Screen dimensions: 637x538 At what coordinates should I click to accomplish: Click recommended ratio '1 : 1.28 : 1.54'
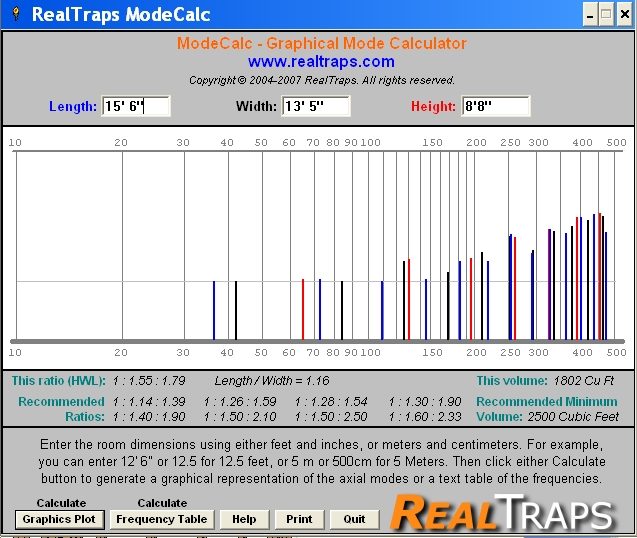point(331,402)
